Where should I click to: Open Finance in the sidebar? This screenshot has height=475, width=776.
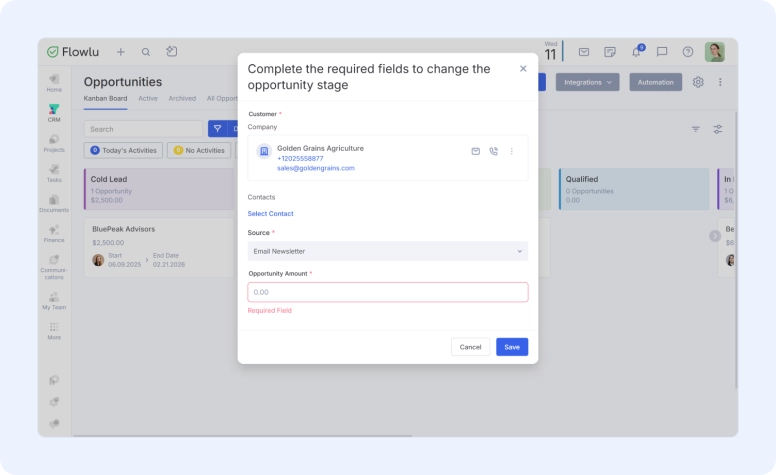coord(54,234)
